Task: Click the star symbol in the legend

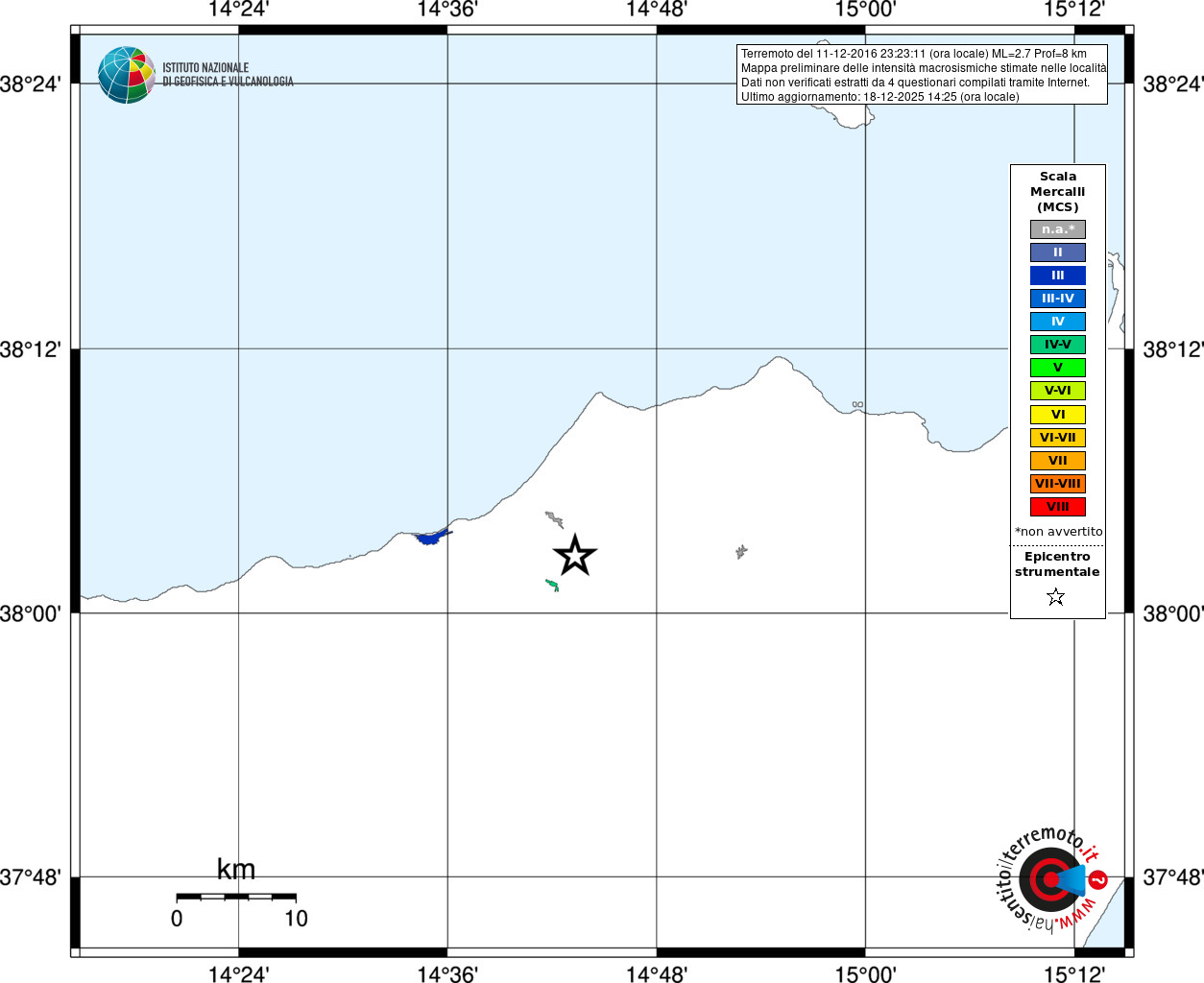Action: pyautogui.click(x=1056, y=597)
